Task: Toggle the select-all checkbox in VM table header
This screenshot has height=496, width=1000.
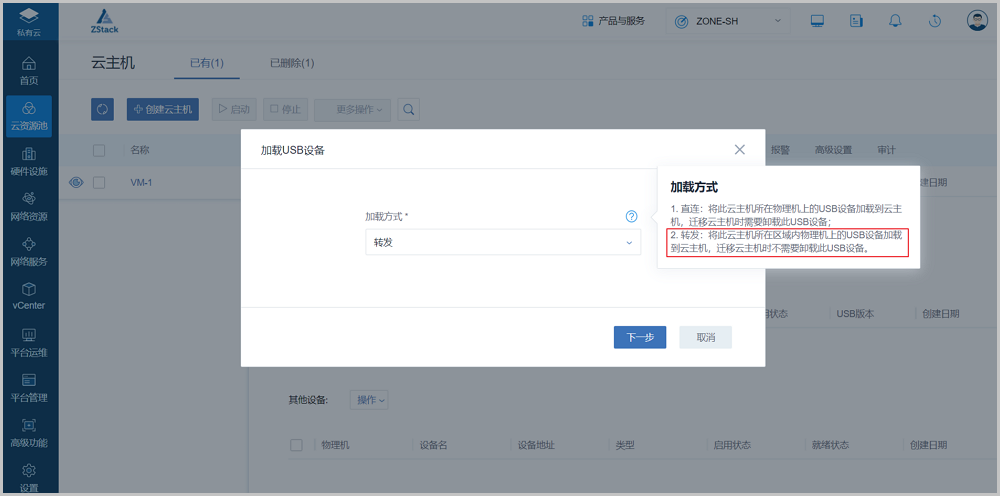Action: (x=99, y=150)
